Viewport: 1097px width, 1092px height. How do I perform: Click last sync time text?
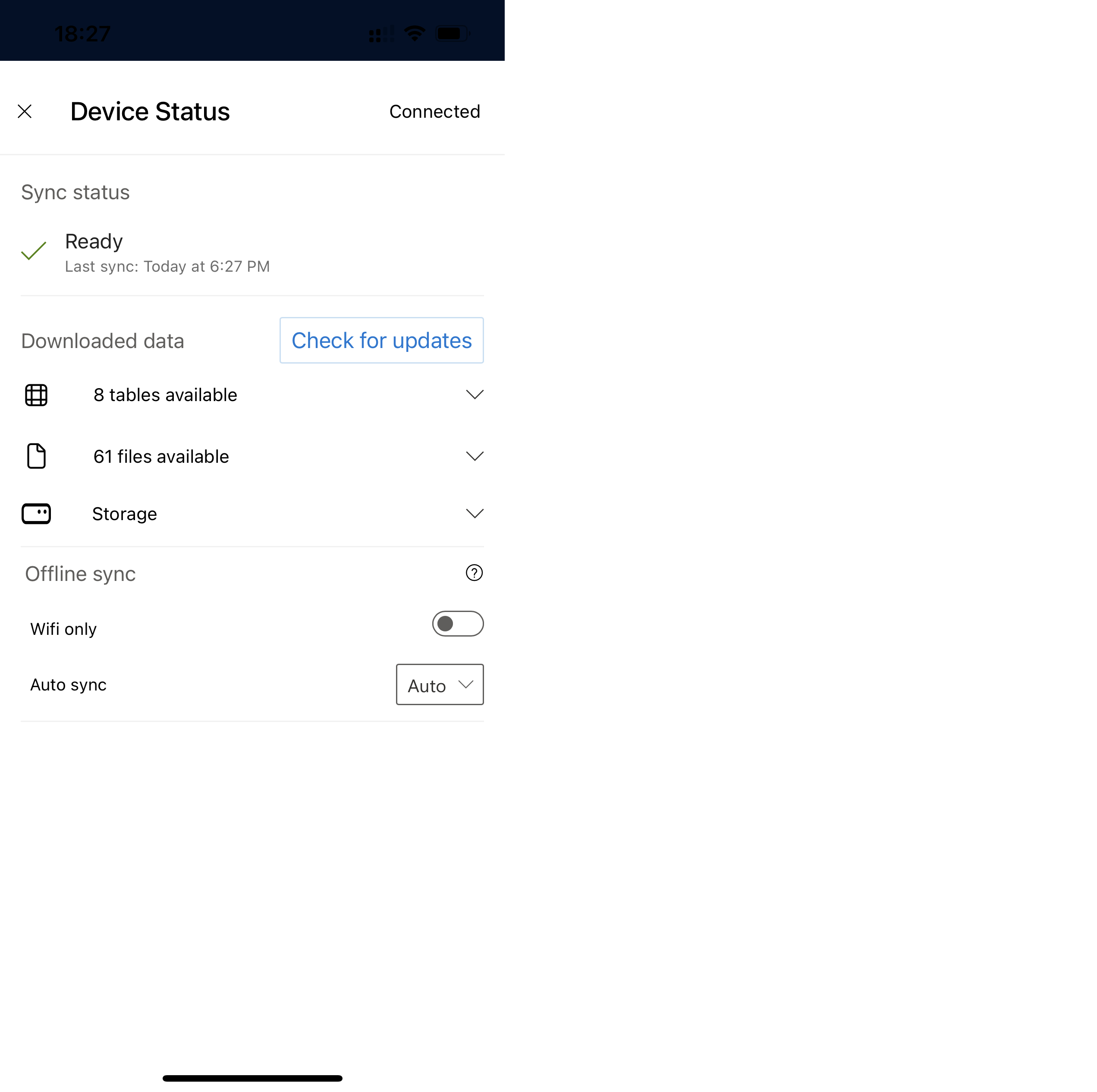point(166,266)
